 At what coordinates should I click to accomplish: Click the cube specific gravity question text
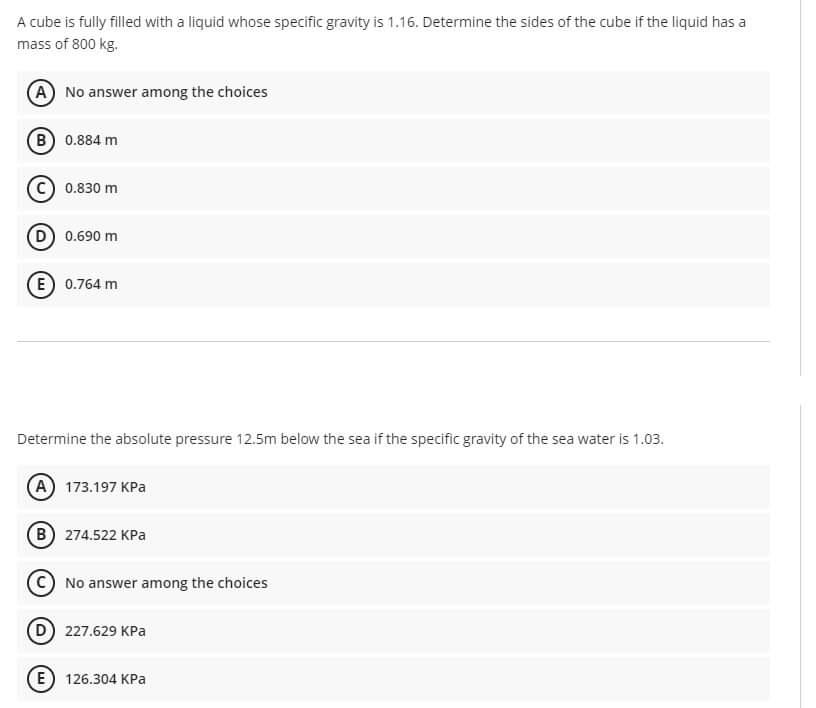[381, 33]
